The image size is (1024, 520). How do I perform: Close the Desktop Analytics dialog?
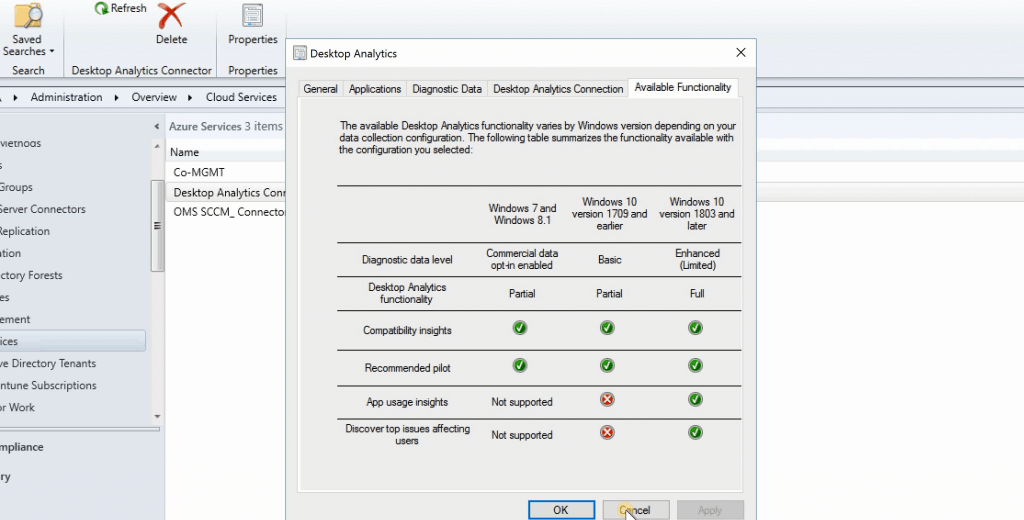(741, 53)
